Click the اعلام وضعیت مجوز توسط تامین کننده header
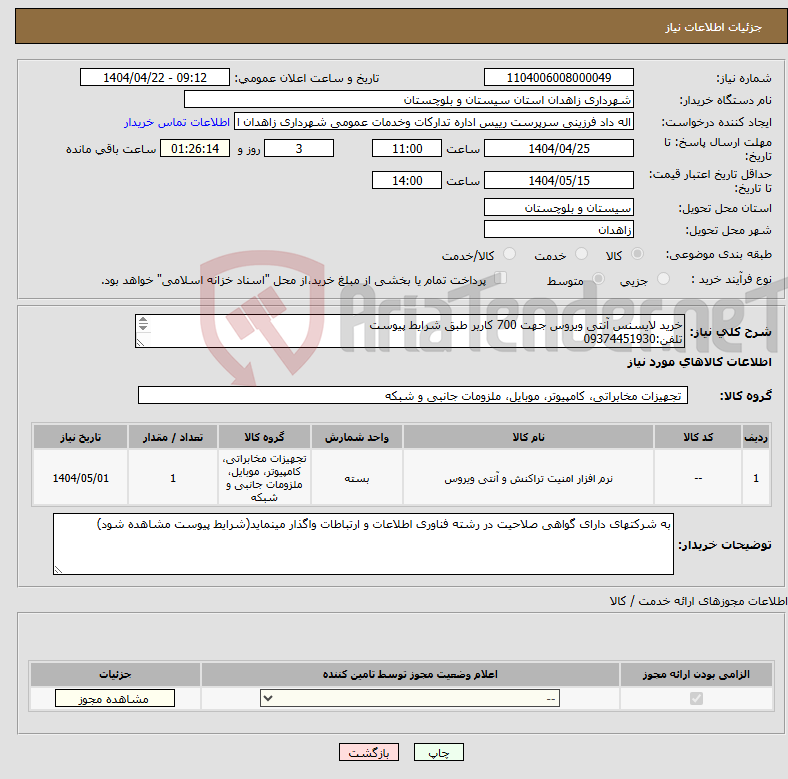The image size is (788, 779). tap(410, 674)
